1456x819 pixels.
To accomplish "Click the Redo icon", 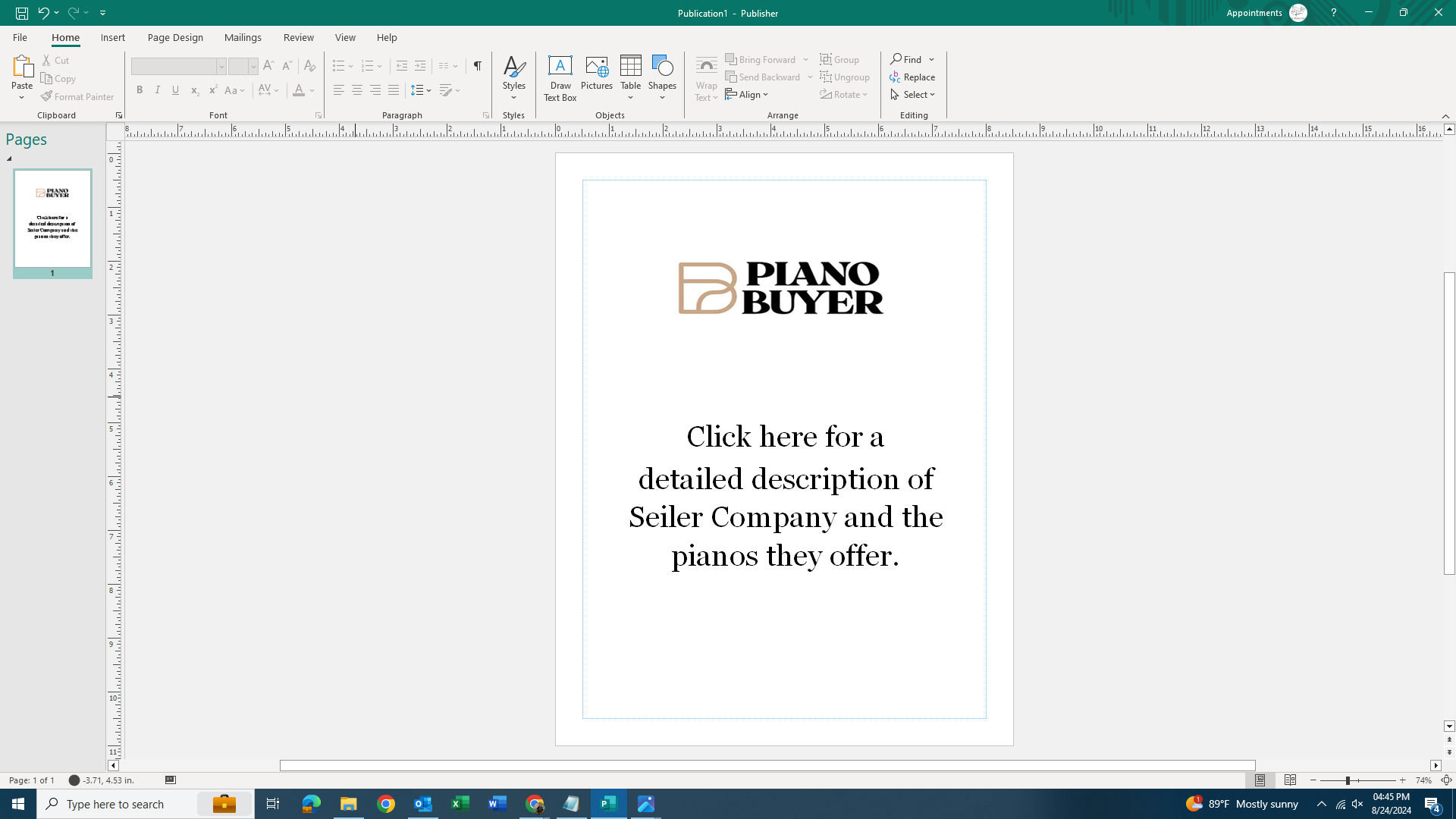I will (x=73, y=13).
